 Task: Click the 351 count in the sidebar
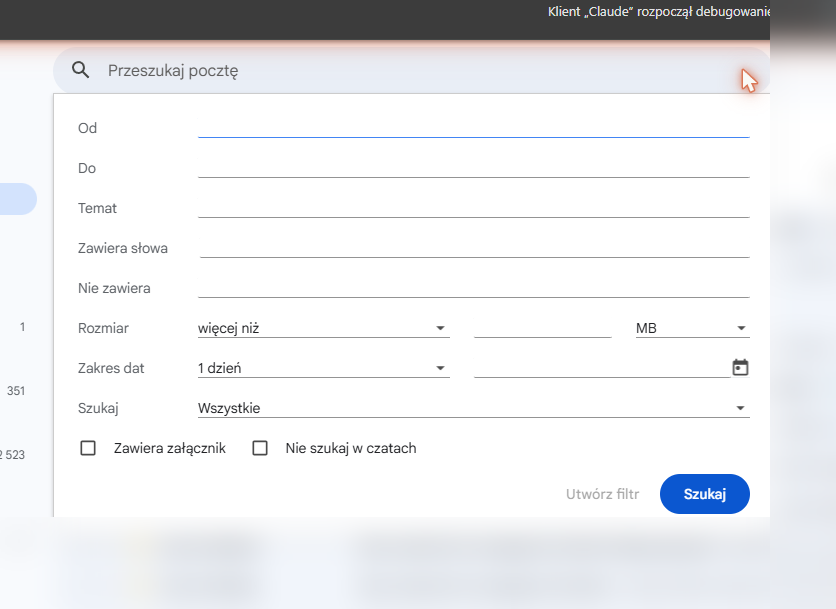point(16,391)
